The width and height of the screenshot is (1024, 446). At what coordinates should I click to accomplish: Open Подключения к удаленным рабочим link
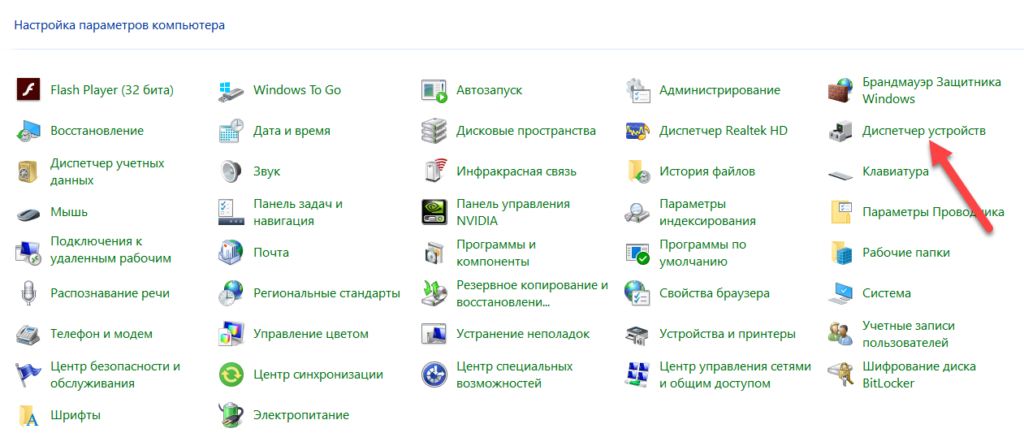click(x=110, y=249)
